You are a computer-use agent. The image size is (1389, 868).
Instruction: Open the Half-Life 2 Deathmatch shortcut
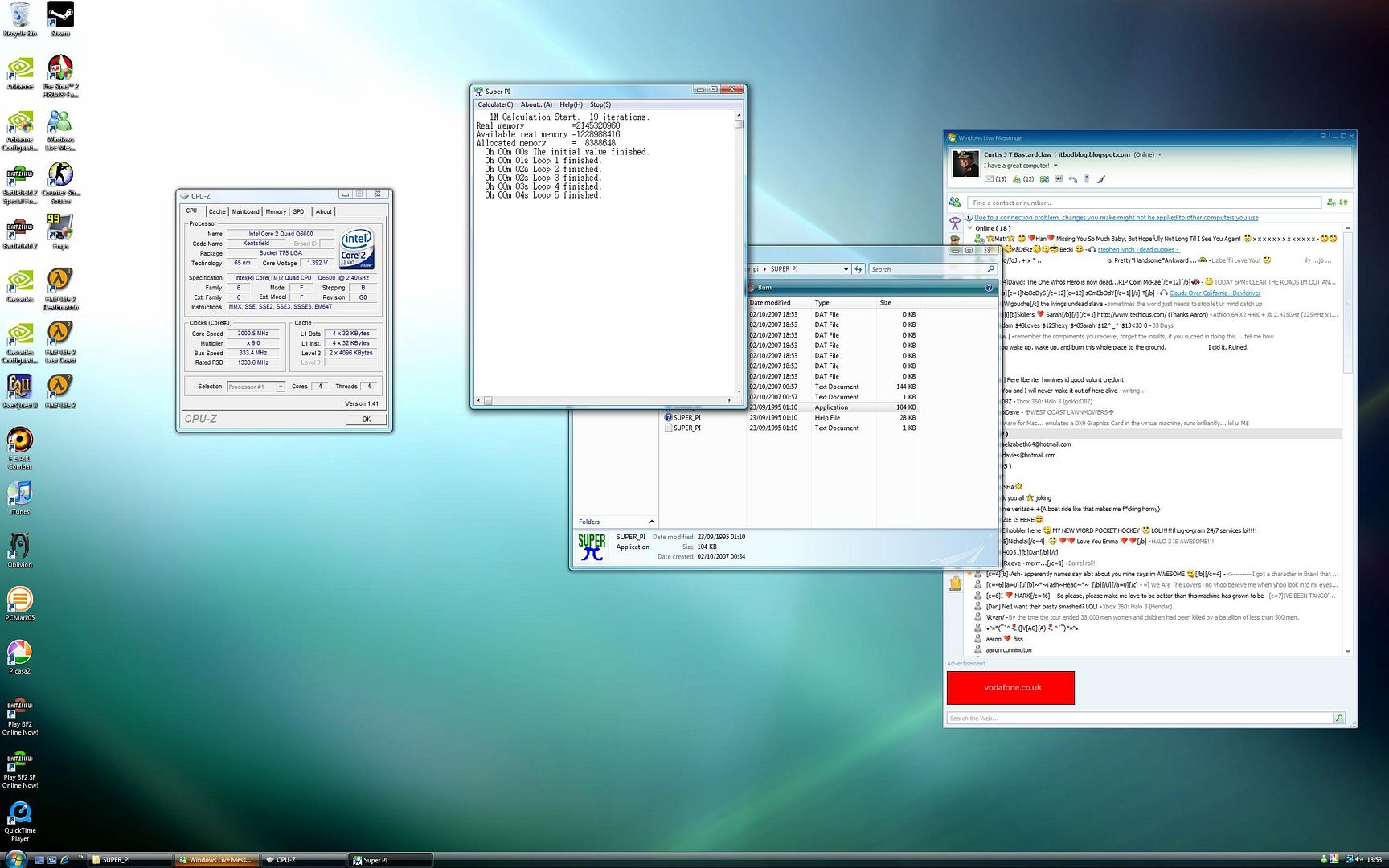coord(60,289)
